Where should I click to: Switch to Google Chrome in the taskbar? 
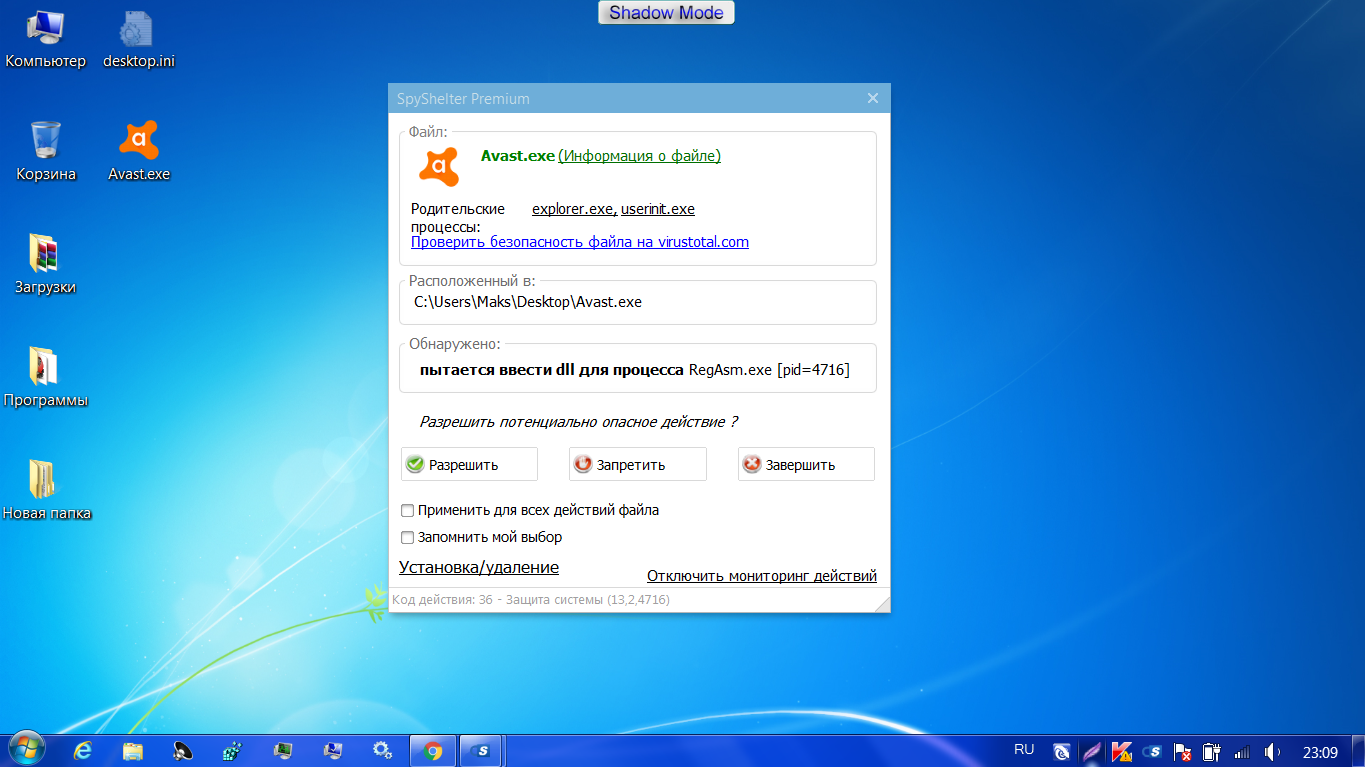pos(433,750)
